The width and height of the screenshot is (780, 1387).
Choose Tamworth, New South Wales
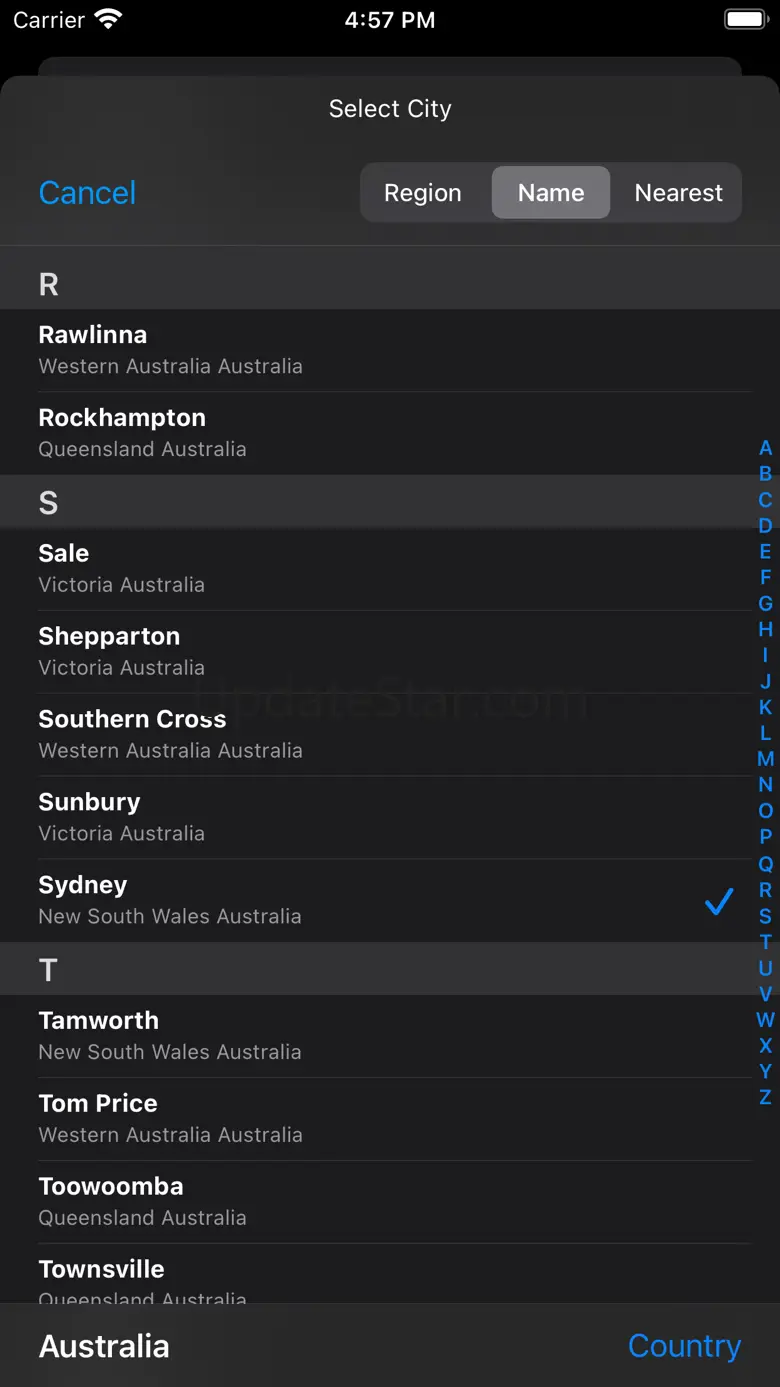tap(390, 1036)
